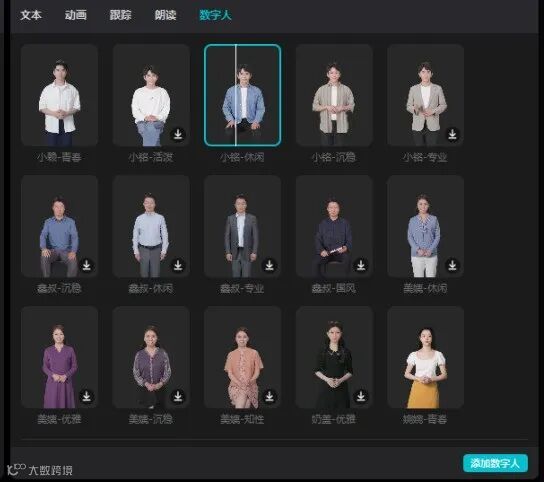
Task: Click the label text 美婧-优雅
Action: click(x=59, y=419)
